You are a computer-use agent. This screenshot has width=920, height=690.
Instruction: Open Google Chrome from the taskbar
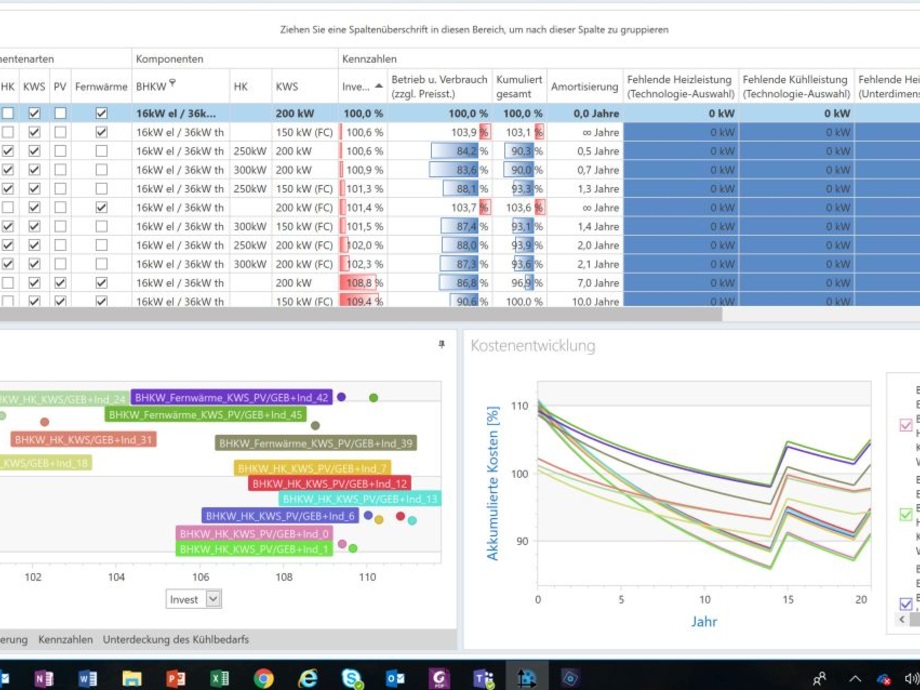coord(263,678)
